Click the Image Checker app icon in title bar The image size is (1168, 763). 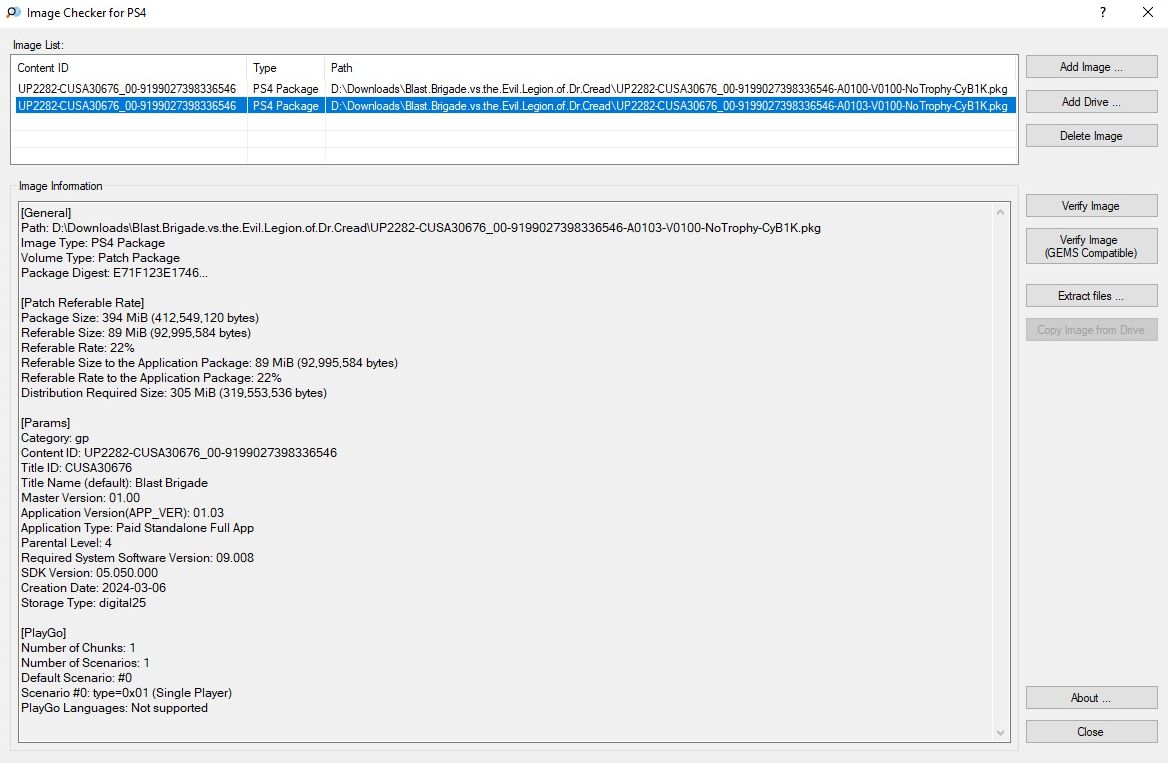tap(13, 13)
